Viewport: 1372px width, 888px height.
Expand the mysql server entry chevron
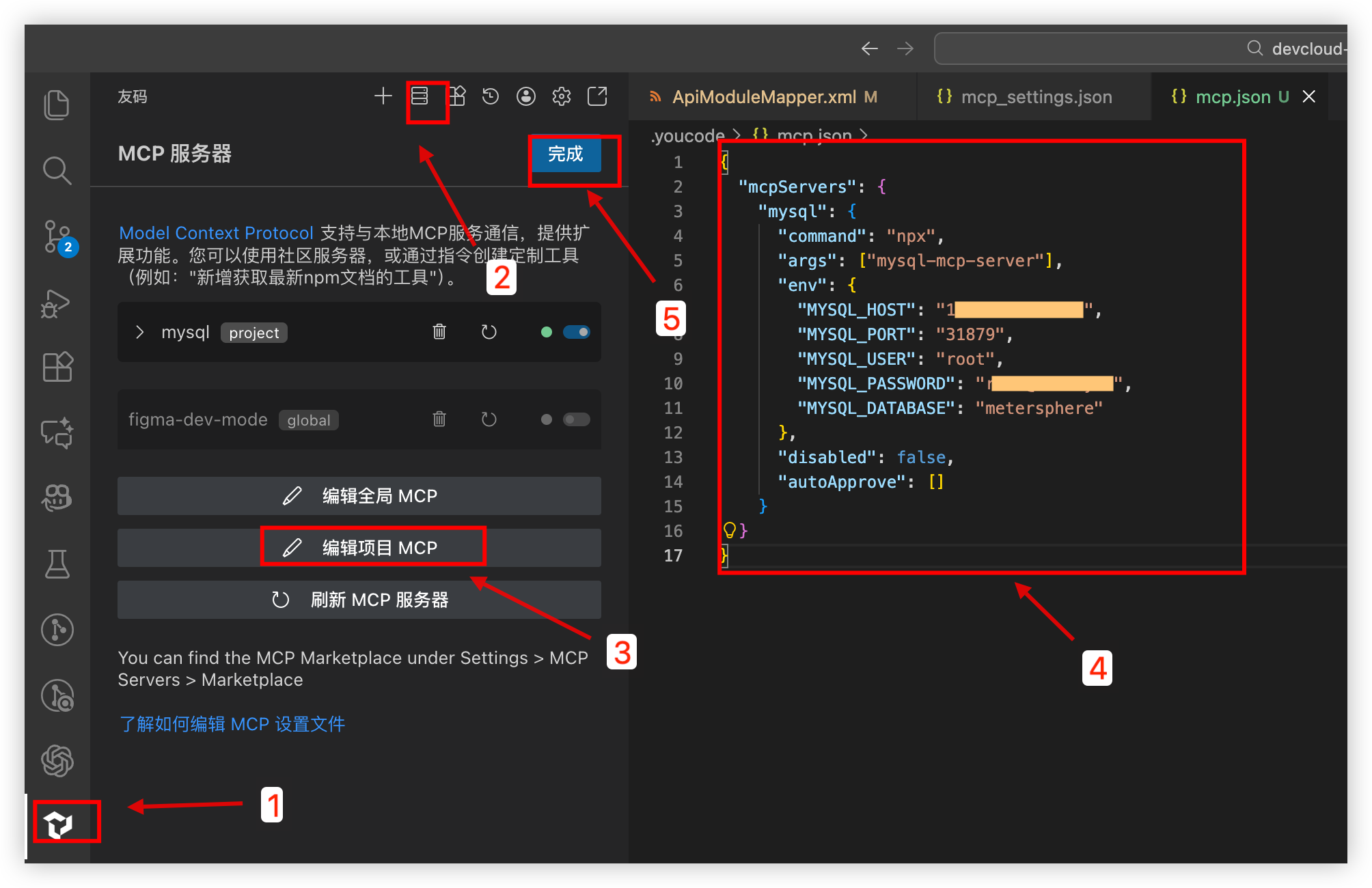tap(140, 332)
